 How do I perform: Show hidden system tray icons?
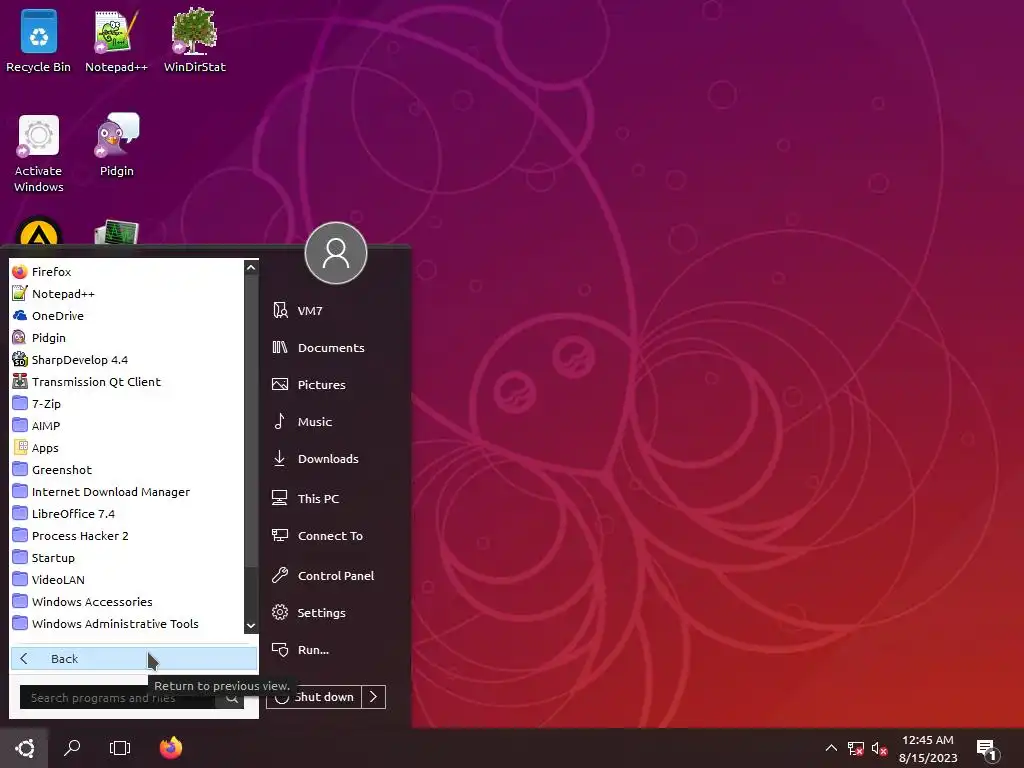click(831, 748)
